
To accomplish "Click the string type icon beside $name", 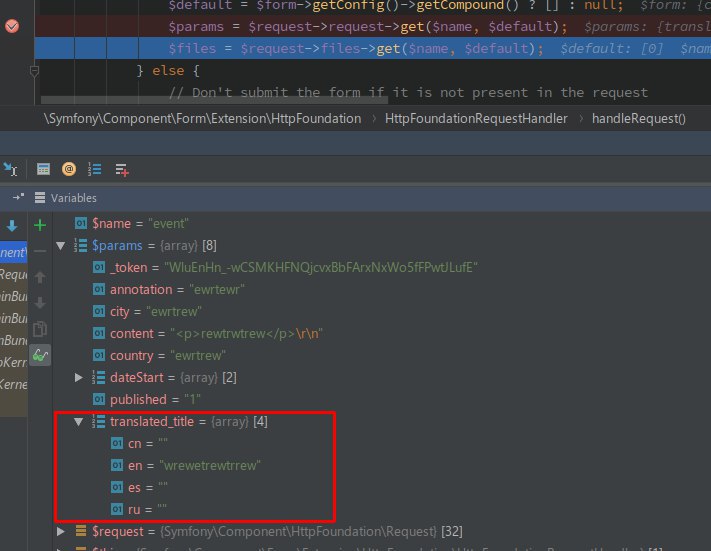I will click(81, 224).
